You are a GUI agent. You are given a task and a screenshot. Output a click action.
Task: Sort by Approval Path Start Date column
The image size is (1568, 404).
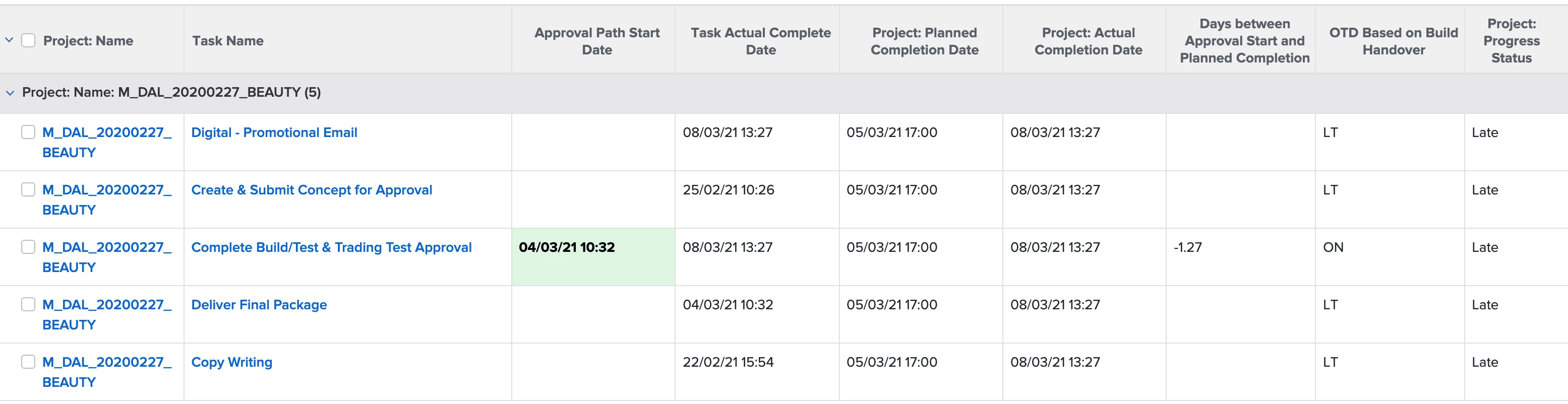pyautogui.click(x=596, y=41)
